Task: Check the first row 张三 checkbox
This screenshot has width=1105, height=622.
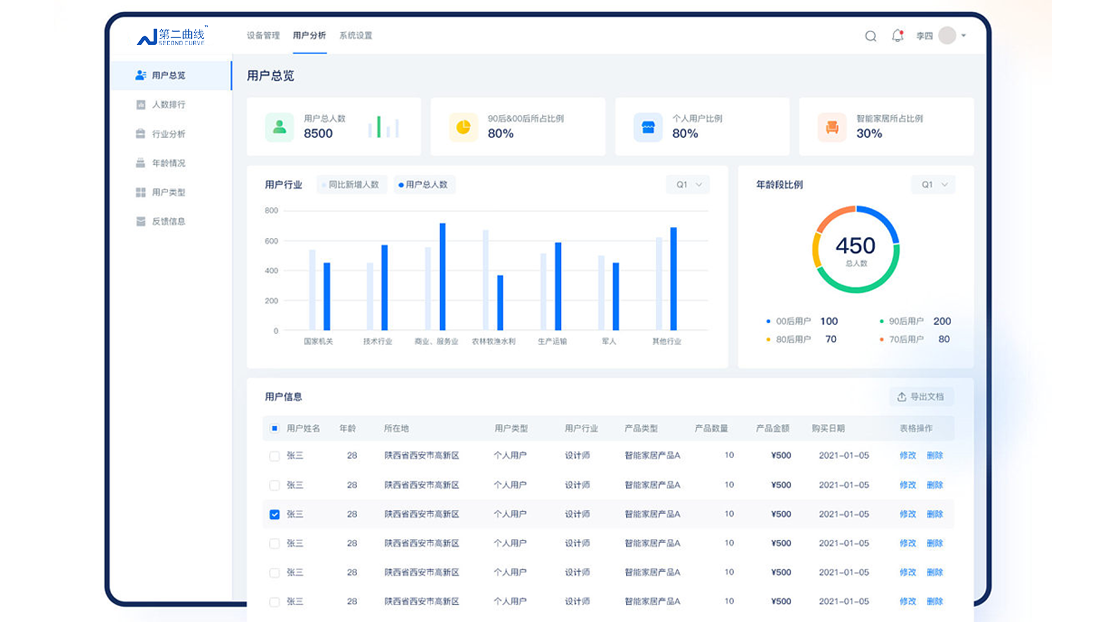Action: [275, 456]
